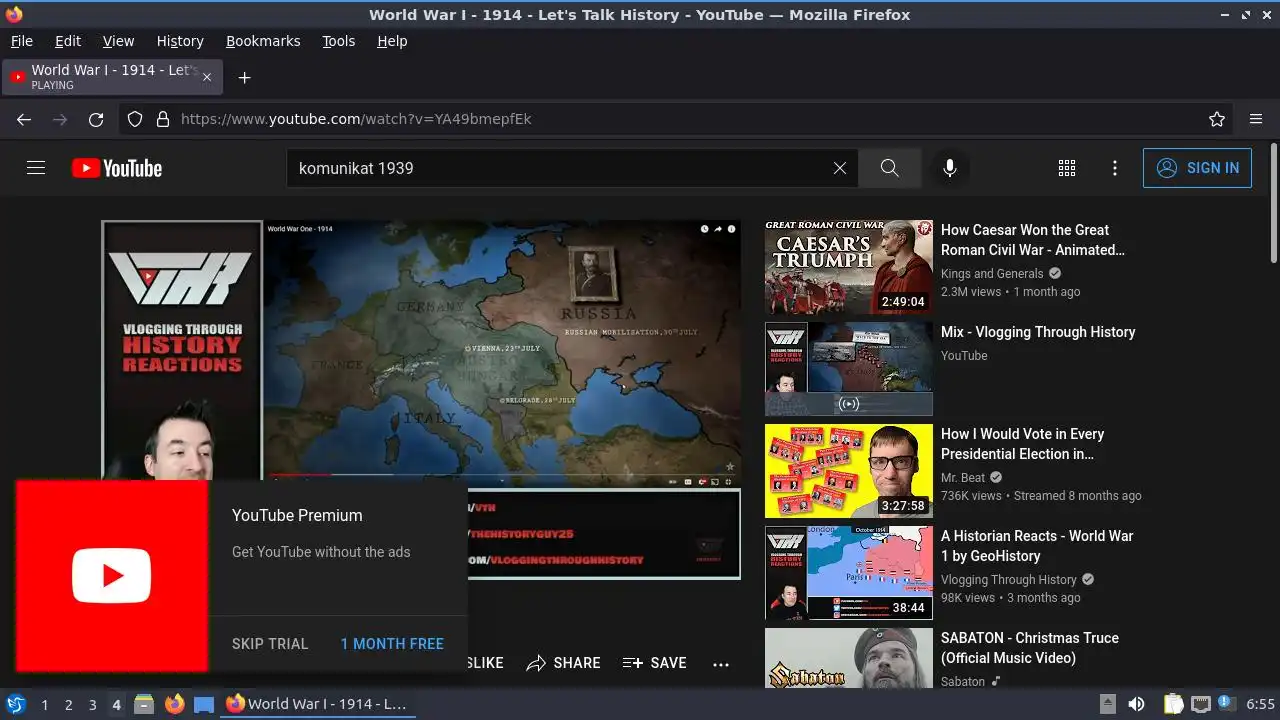Bookmark this page with the star icon
Image resolution: width=1280 pixels, height=720 pixels.
tap(1217, 119)
